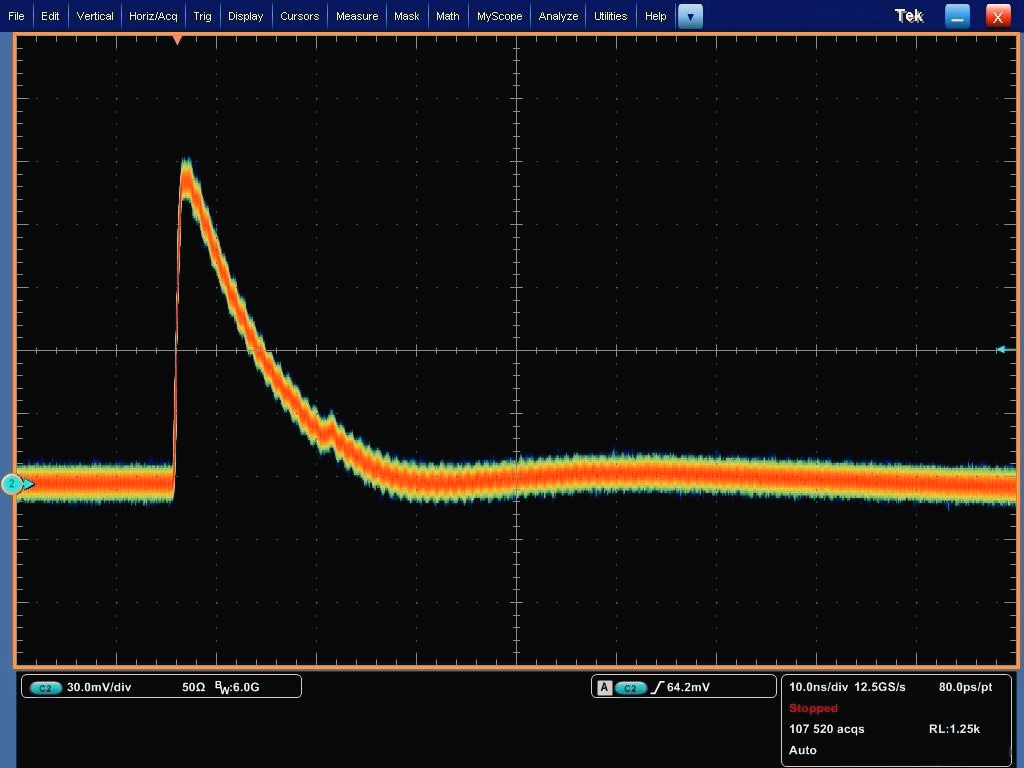Open the Cursors menu

[x=300, y=16]
